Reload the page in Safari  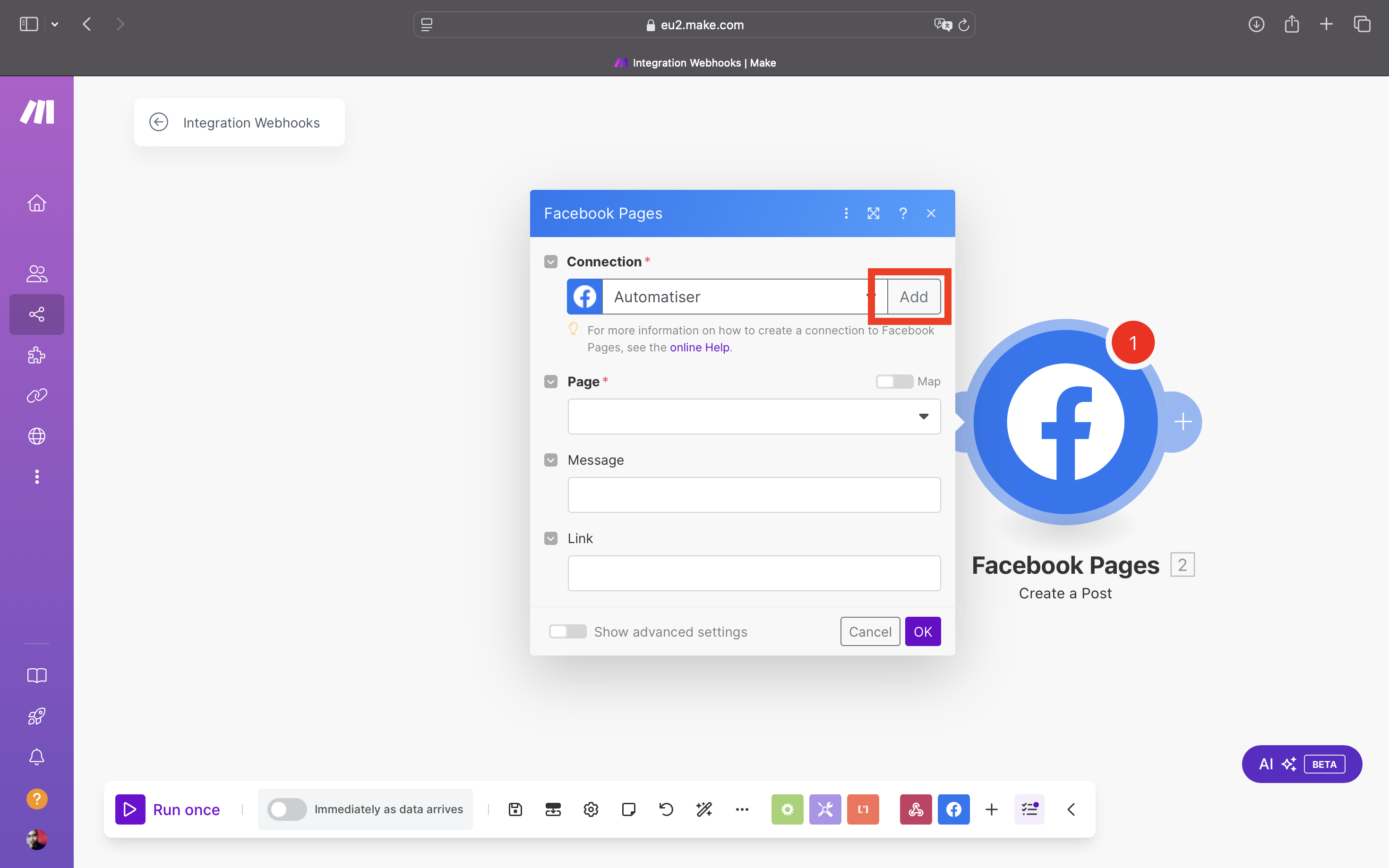pyautogui.click(x=963, y=25)
